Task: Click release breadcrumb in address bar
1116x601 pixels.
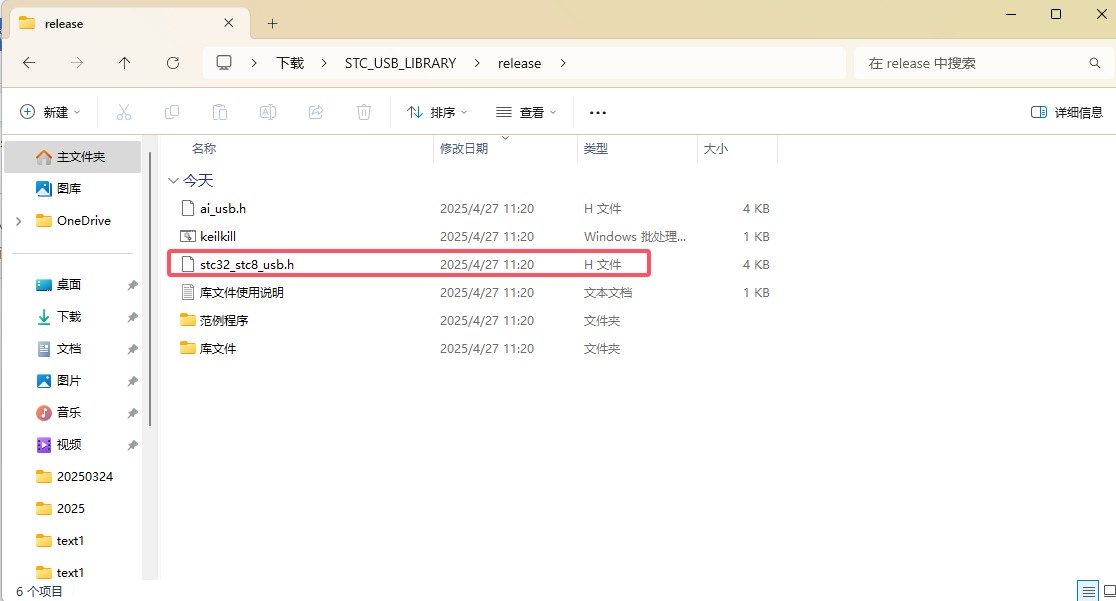Action: [520, 63]
